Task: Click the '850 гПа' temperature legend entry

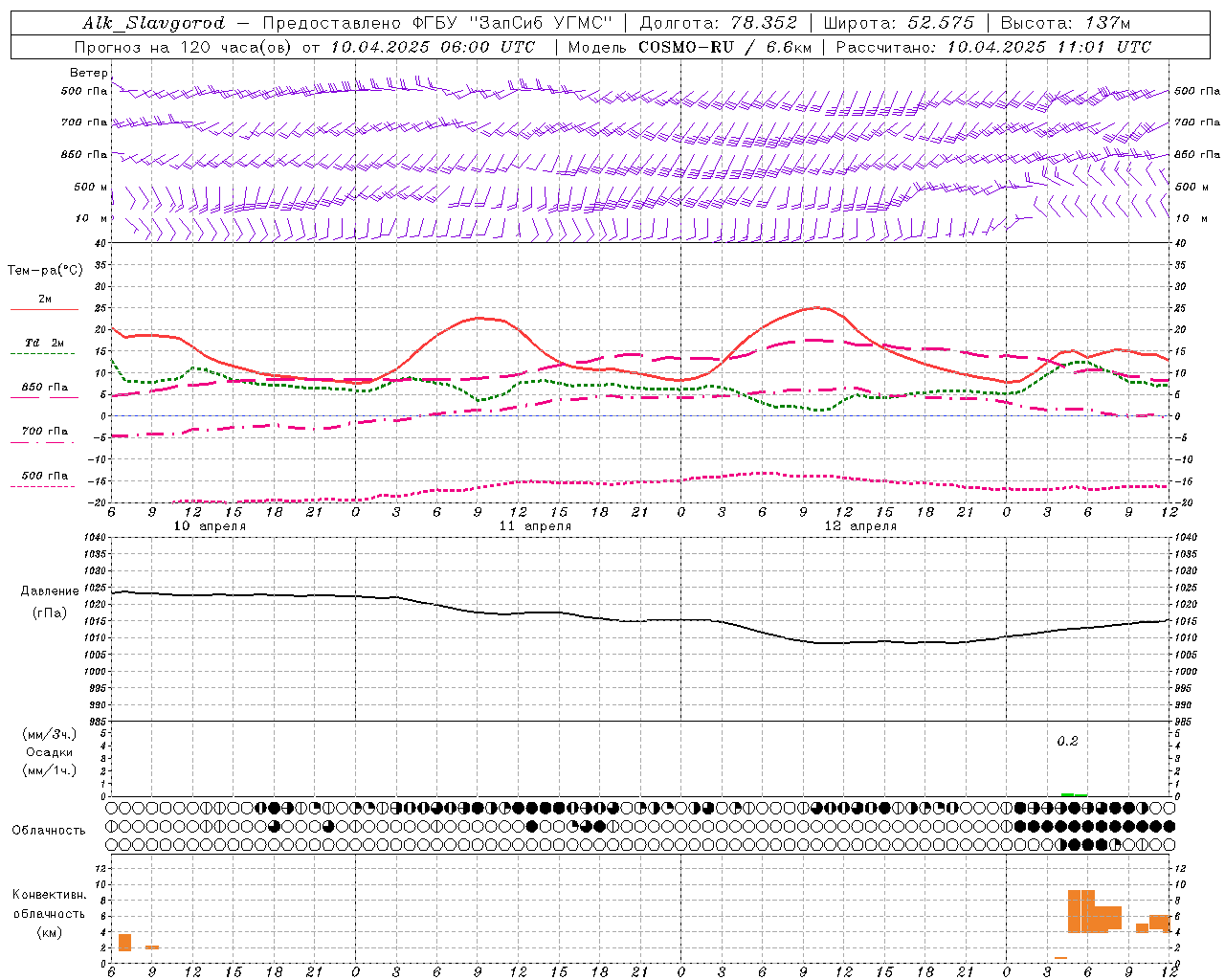Action: click(x=44, y=388)
